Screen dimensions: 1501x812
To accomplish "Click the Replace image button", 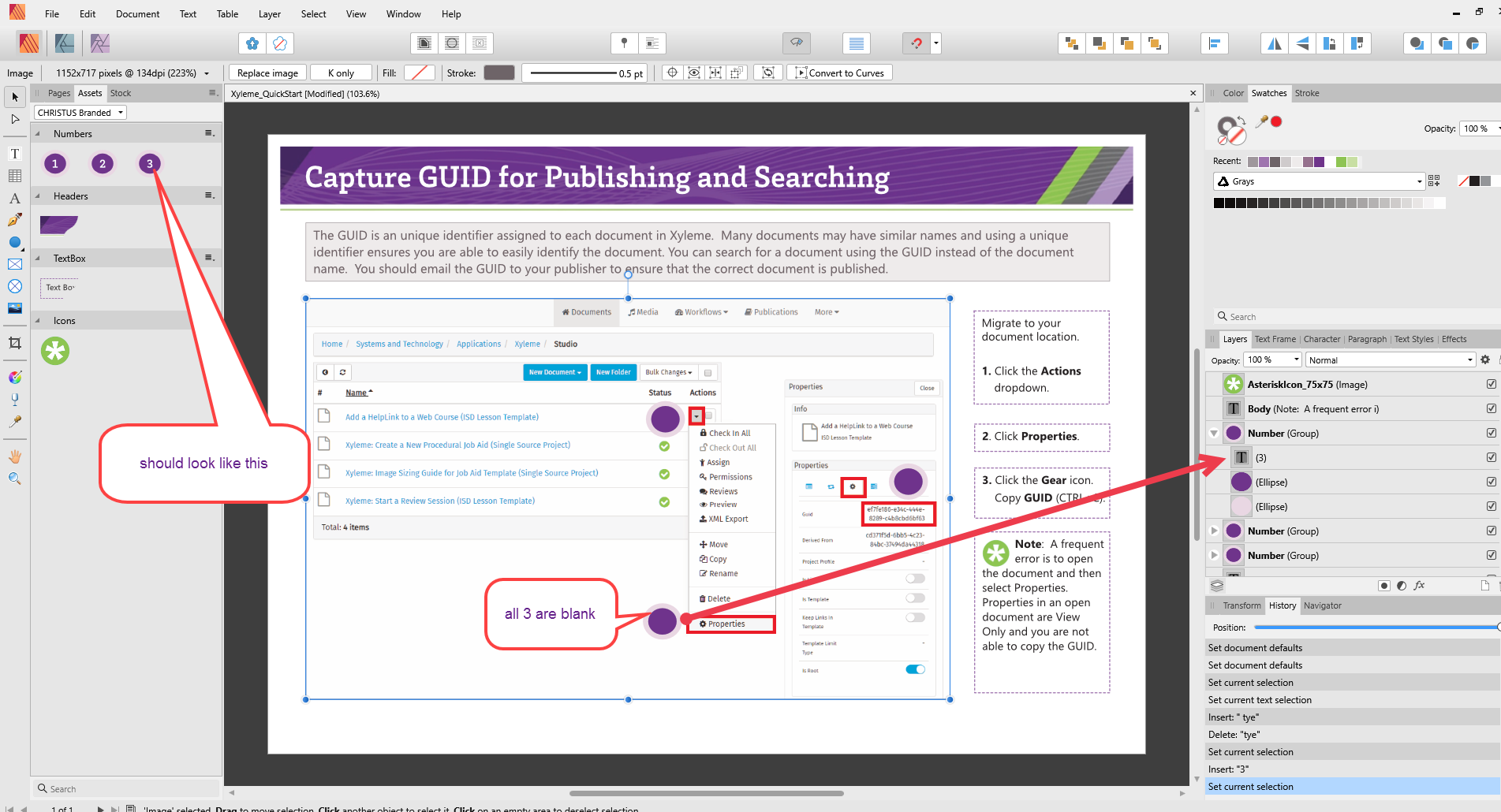I will [x=267, y=73].
